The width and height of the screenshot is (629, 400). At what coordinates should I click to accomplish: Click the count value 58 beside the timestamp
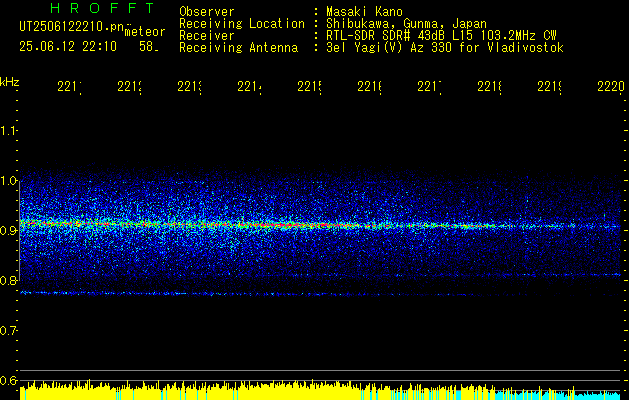coord(146,47)
